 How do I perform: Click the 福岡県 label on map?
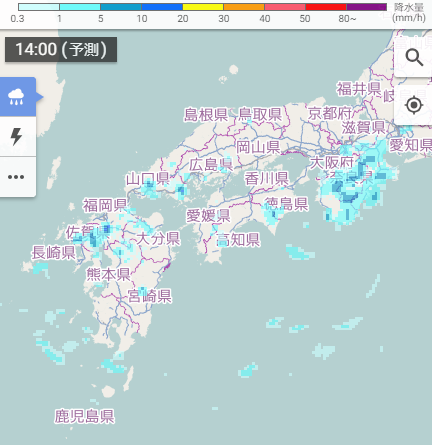pyautogui.click(x=105, y=205)
